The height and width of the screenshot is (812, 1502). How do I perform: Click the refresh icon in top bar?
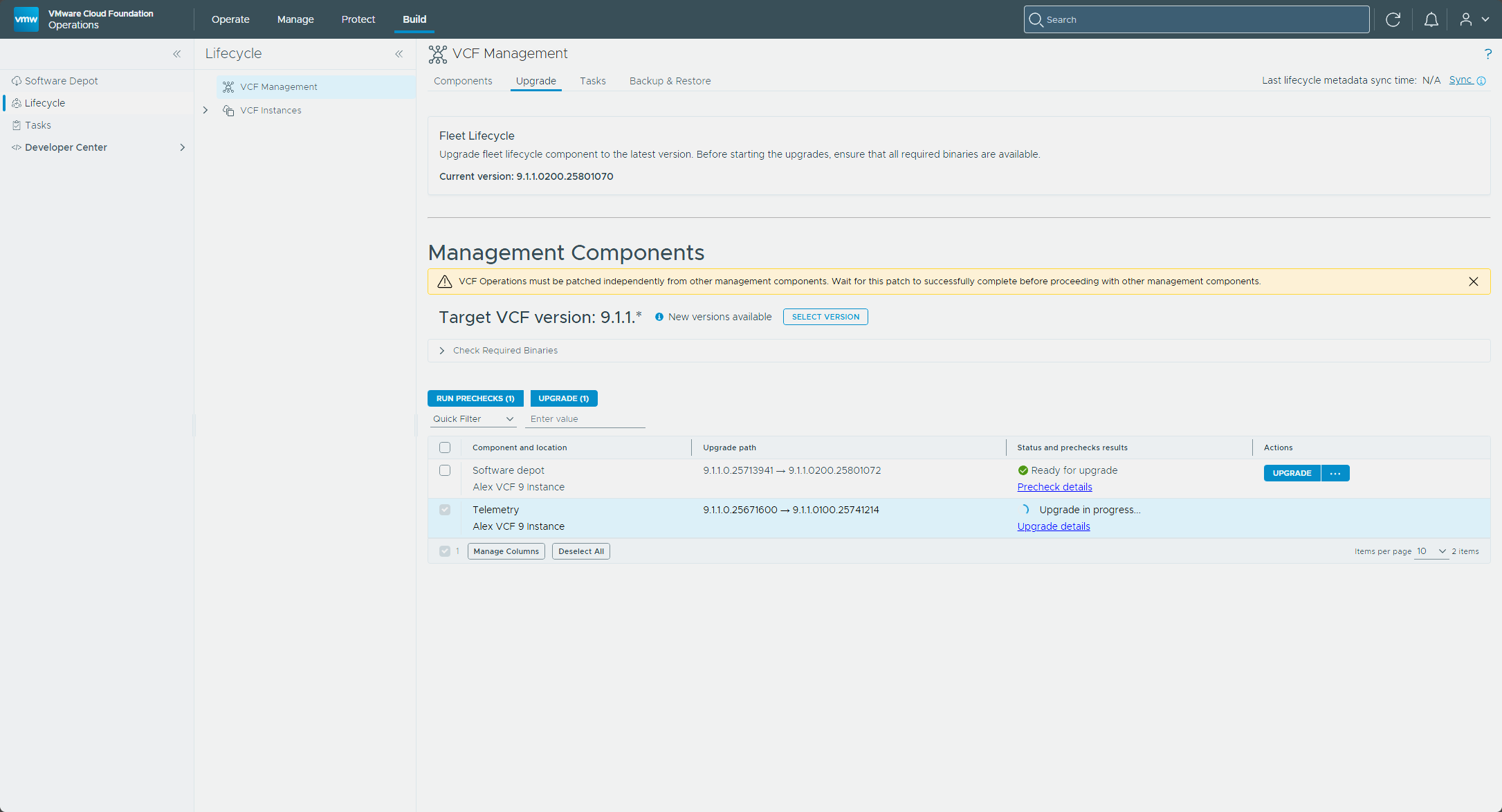click(1393, 19)
